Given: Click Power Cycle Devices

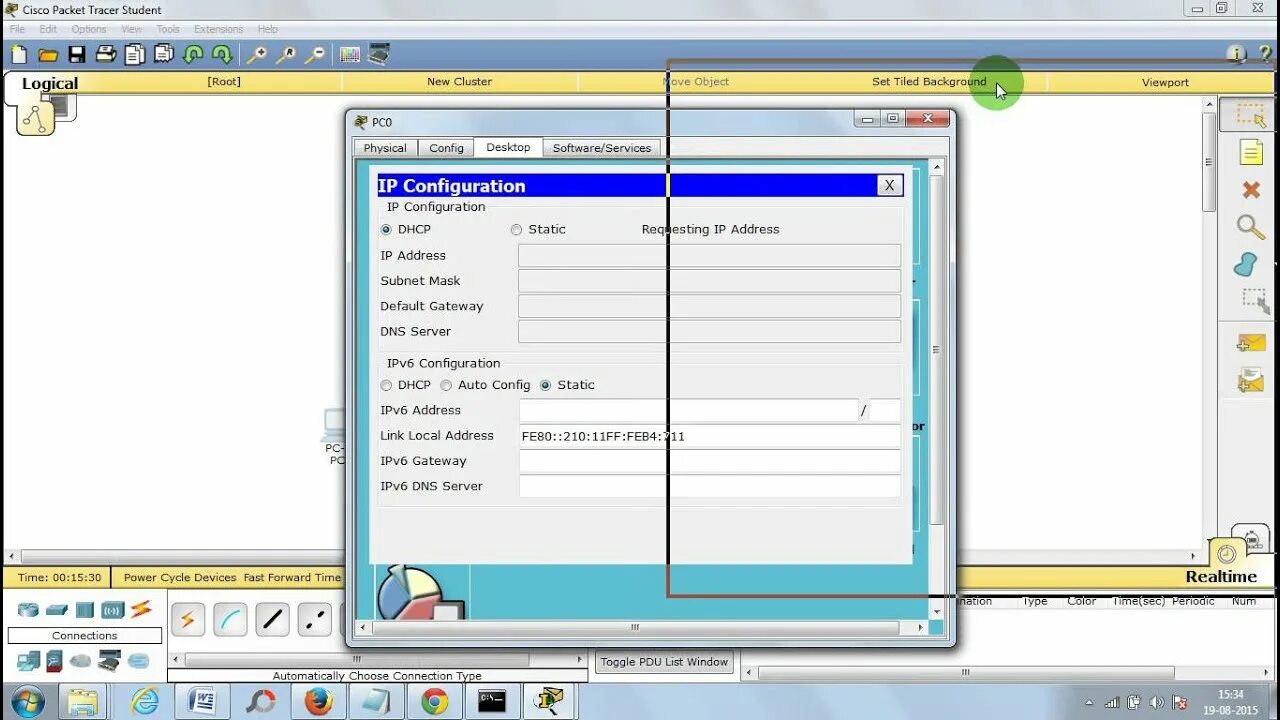Looking at the screenshot, I should tap(180, 577).
